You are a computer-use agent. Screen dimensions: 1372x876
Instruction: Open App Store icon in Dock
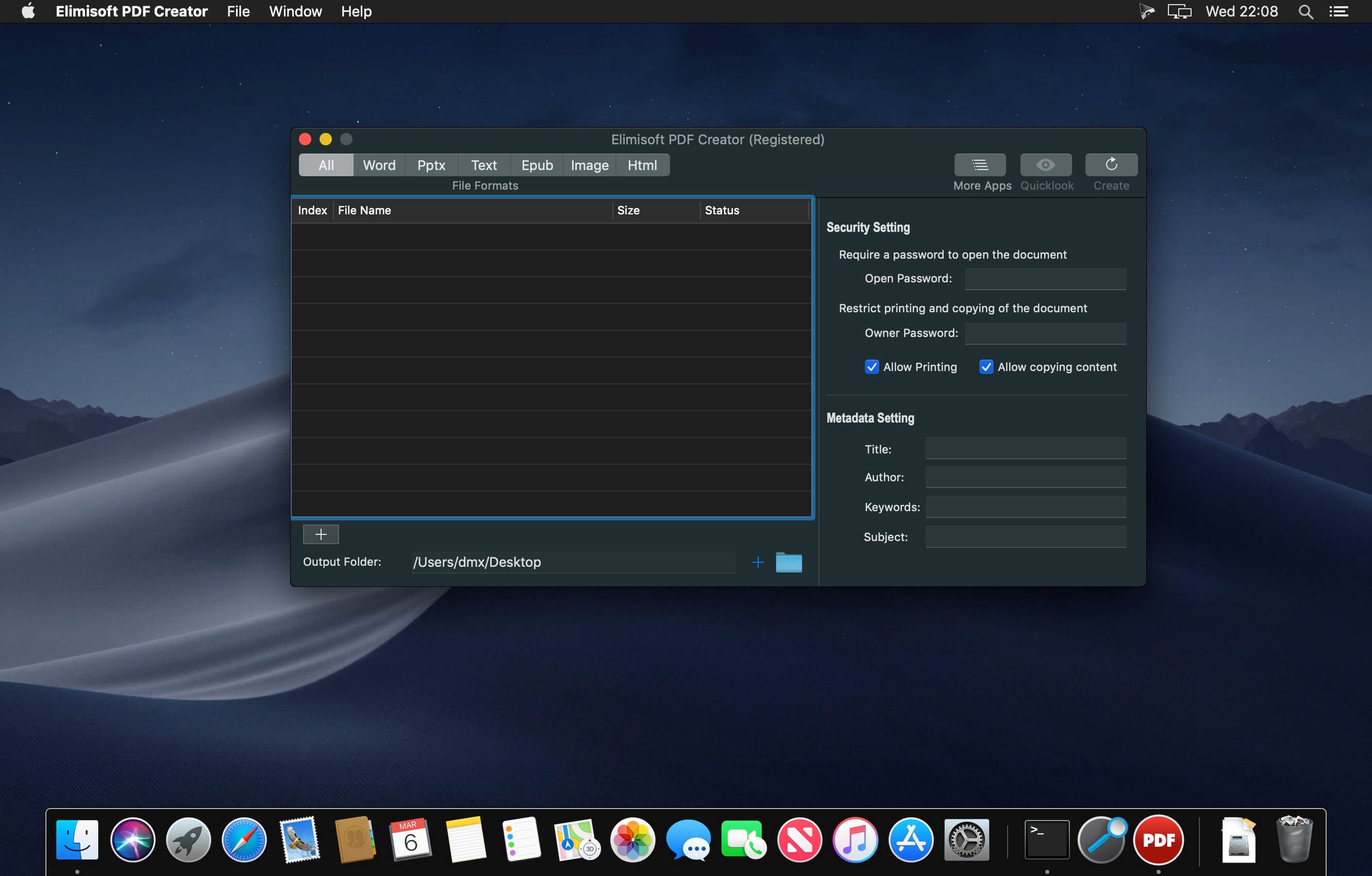point(911,839)
